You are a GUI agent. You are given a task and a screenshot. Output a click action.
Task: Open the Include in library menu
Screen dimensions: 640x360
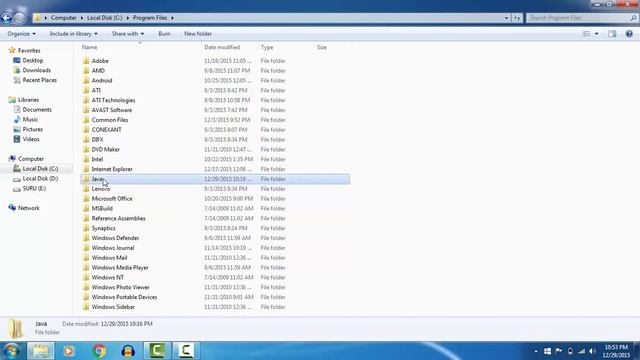click(73, 34)
